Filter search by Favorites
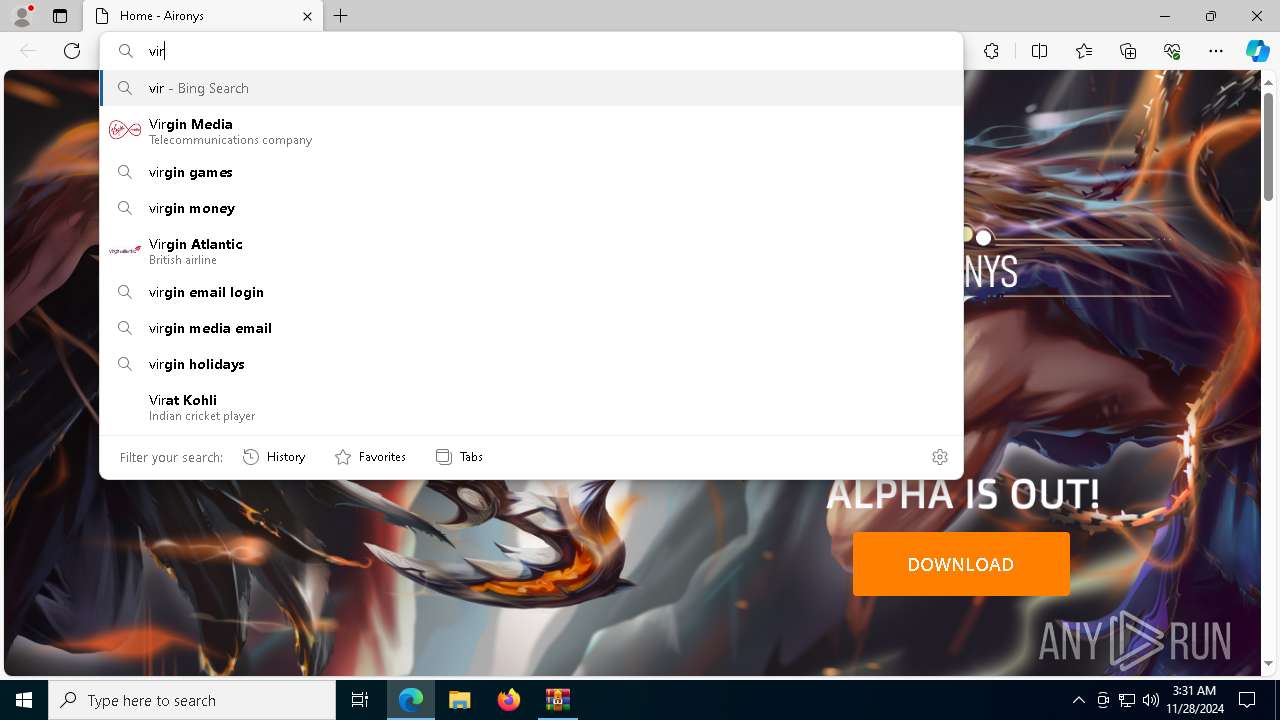 pyautogui.click(x=370, y=457)
